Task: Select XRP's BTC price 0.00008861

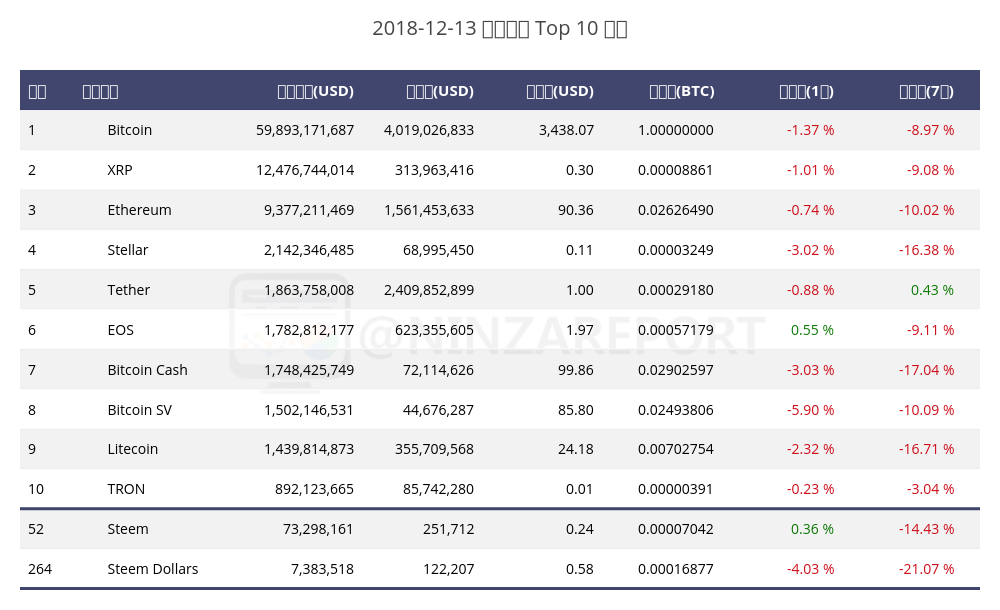Action: [x=675, y=170]
